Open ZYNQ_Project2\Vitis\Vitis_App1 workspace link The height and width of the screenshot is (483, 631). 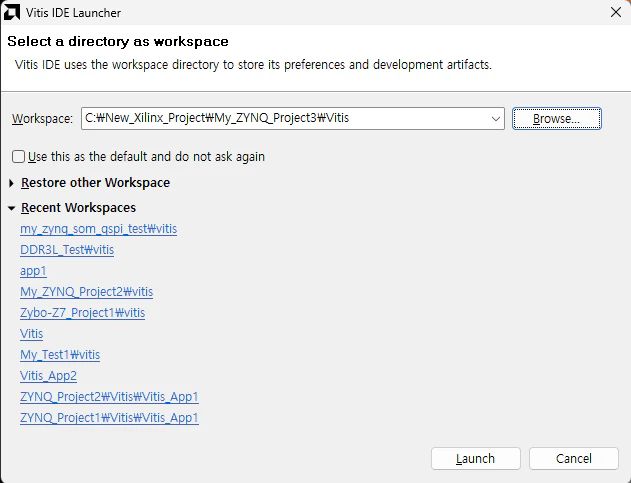109,396
